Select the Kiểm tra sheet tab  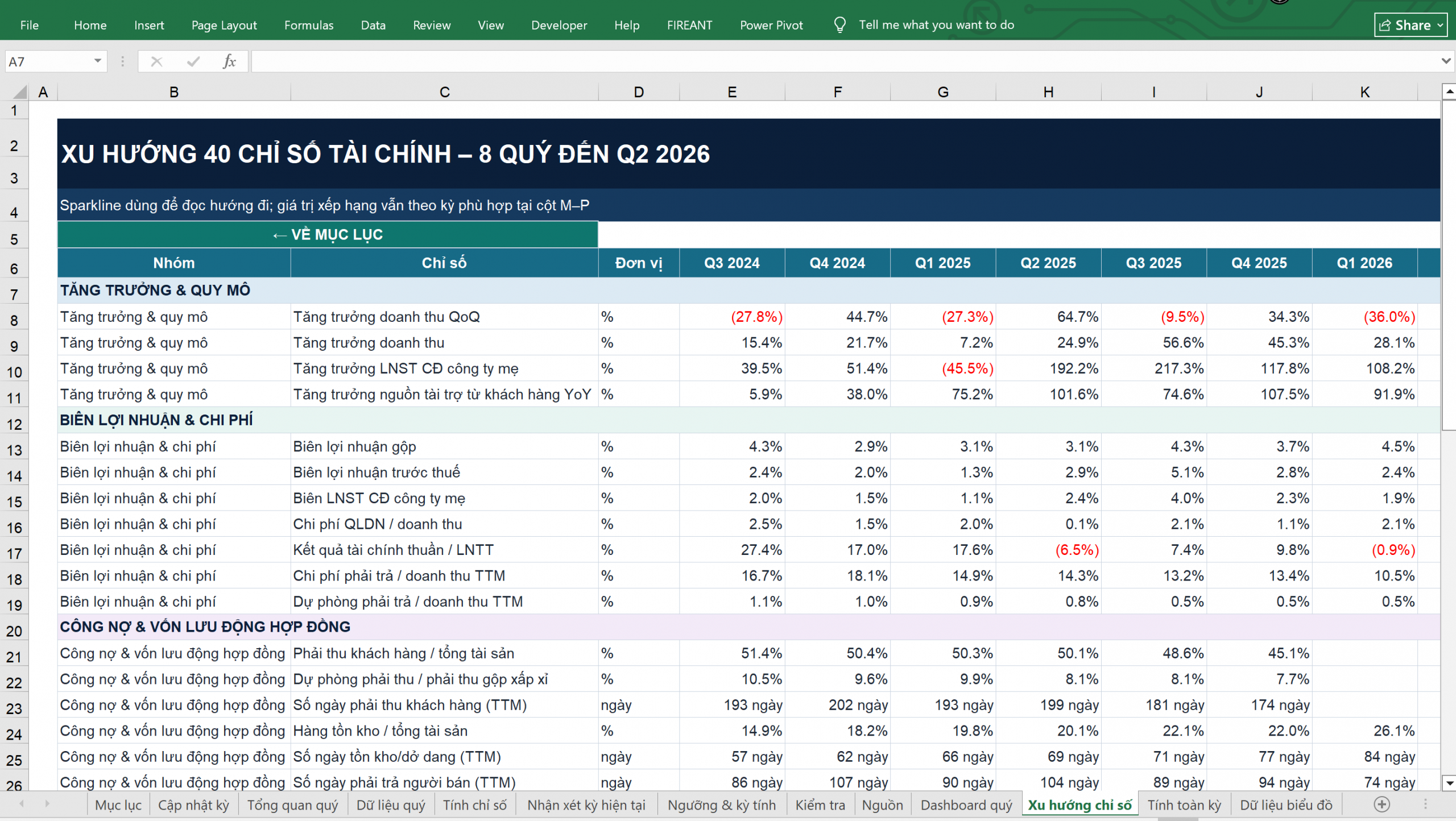[x=820, y=805]
